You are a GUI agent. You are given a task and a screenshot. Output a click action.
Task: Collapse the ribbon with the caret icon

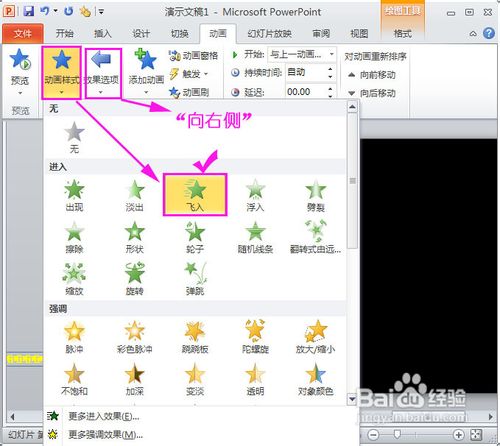(x=473, y=34)
